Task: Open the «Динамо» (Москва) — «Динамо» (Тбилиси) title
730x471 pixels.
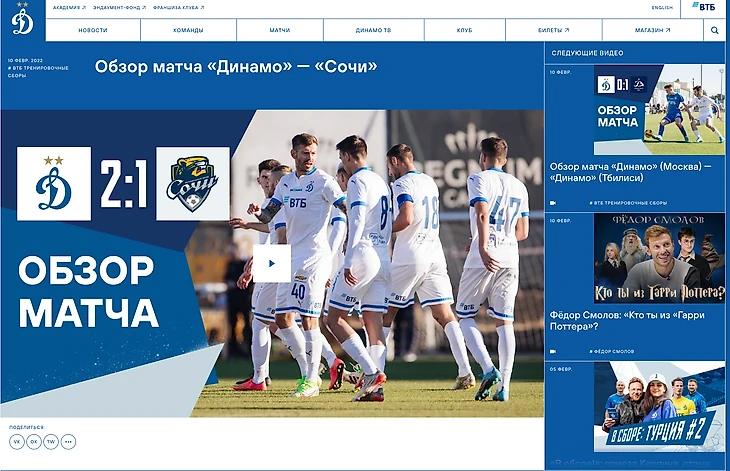Action: tap(630, 172)
